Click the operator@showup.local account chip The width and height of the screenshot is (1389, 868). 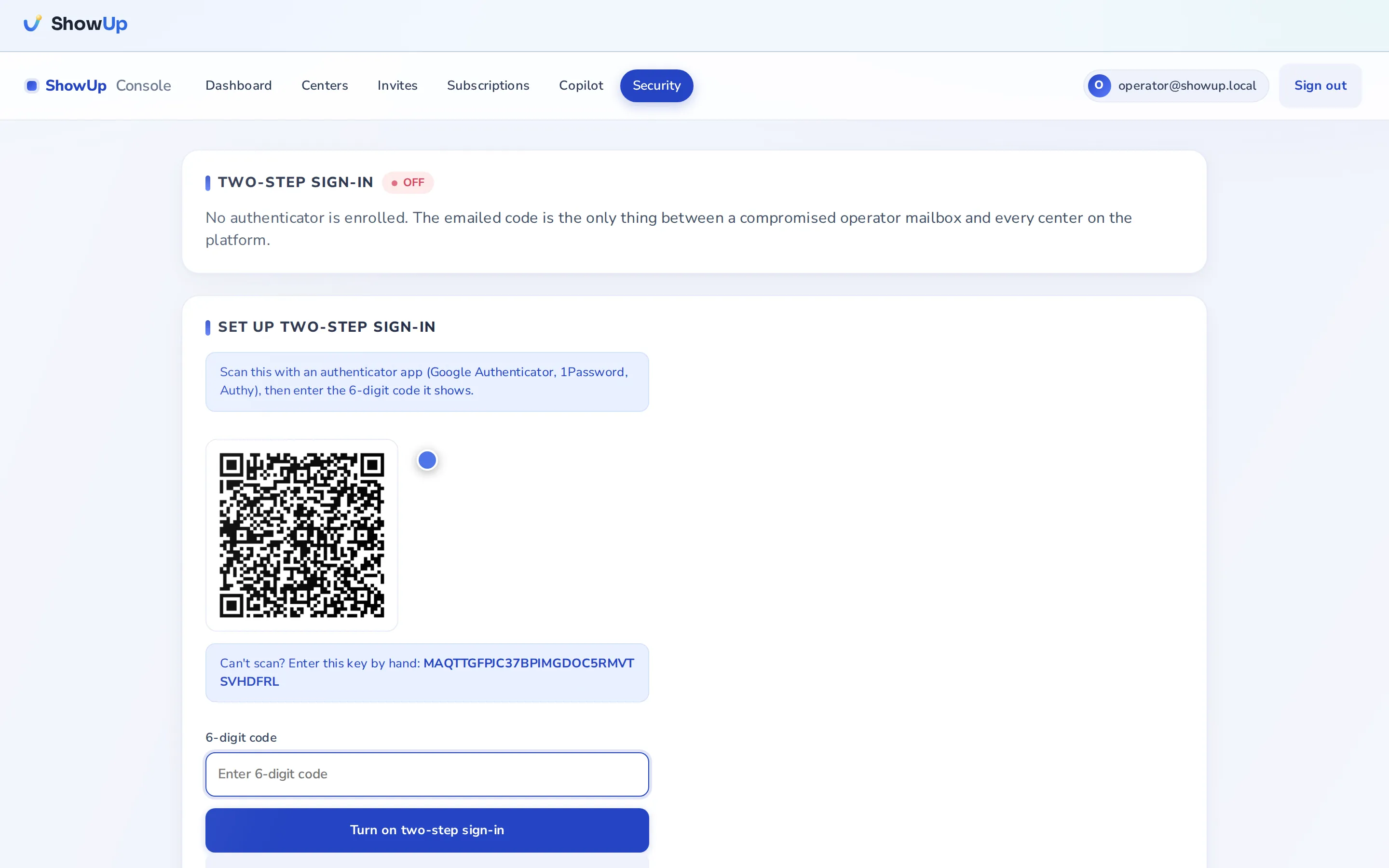pos(1175,85)
